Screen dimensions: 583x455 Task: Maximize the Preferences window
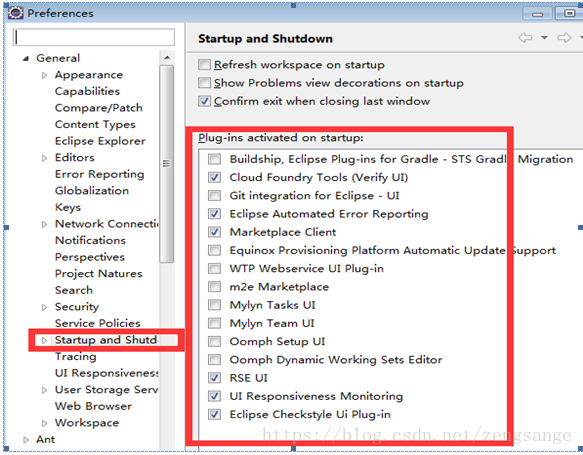(x=569, y=13)
